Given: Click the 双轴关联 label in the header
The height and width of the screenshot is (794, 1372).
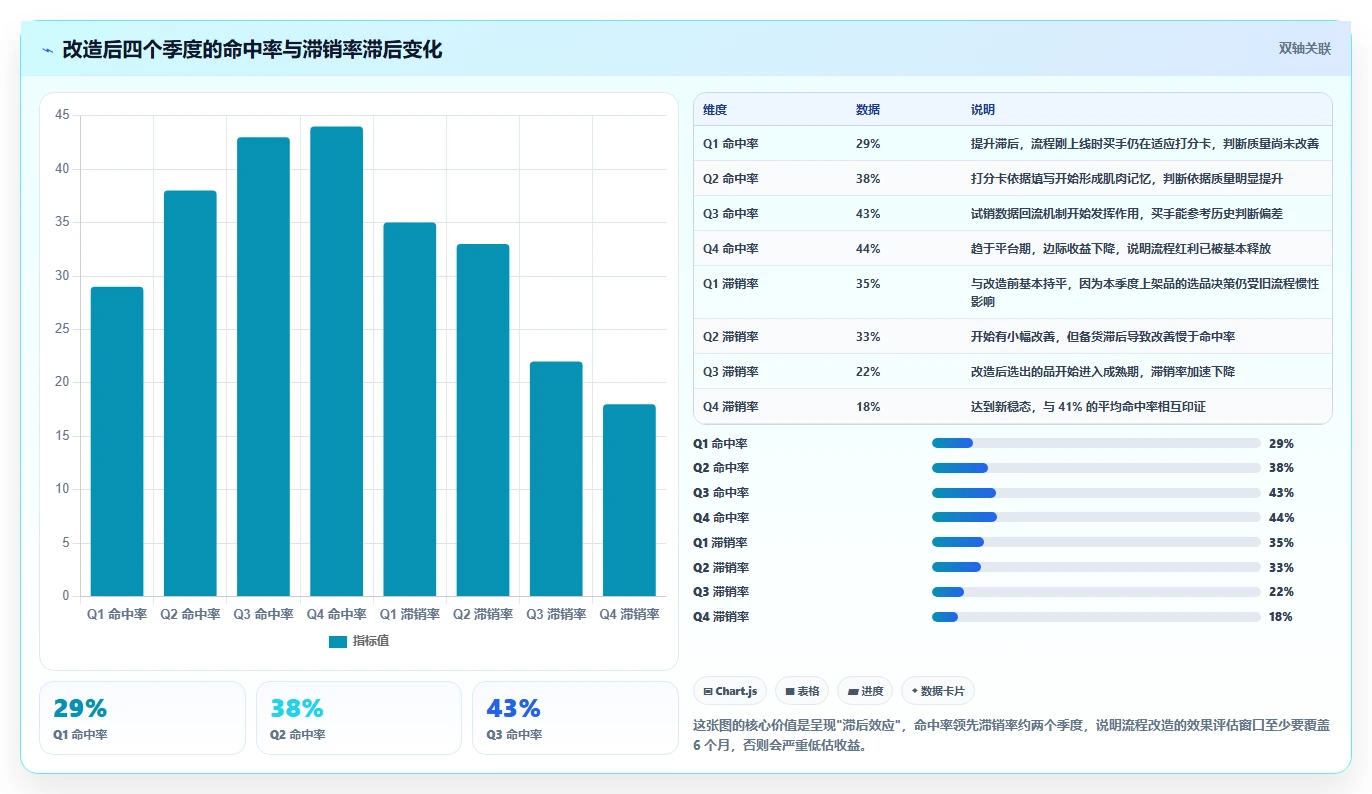Looking at the screenshot, I should tap(1304, 49).
